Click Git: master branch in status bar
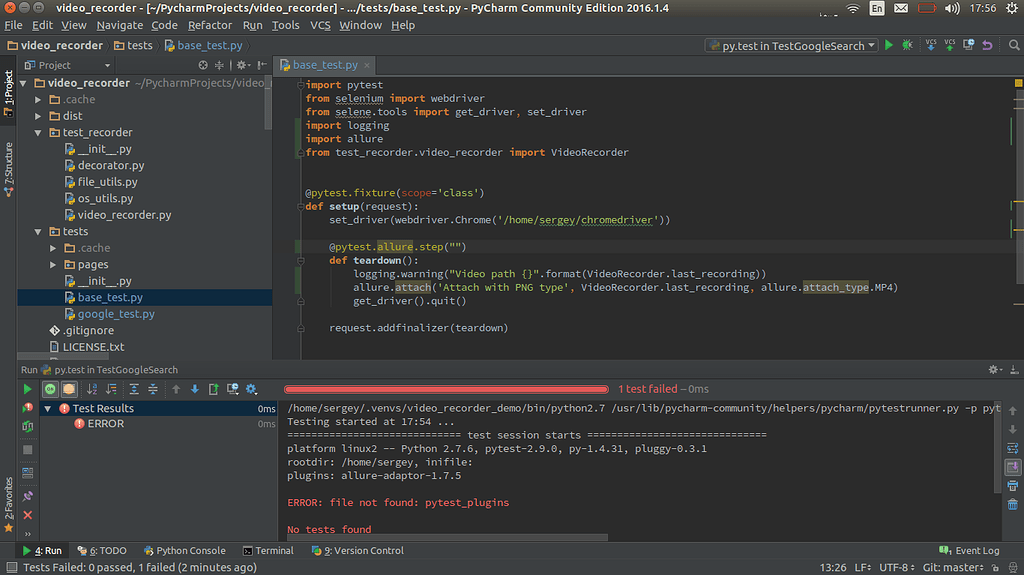 953,567
